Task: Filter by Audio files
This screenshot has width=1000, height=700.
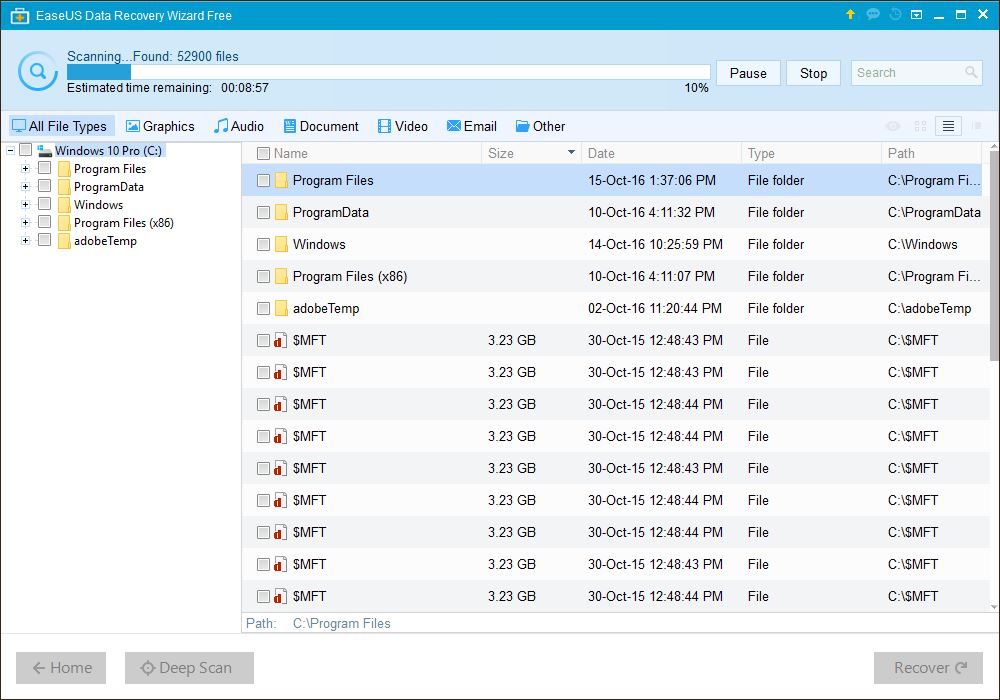Action: coord(239,126)
